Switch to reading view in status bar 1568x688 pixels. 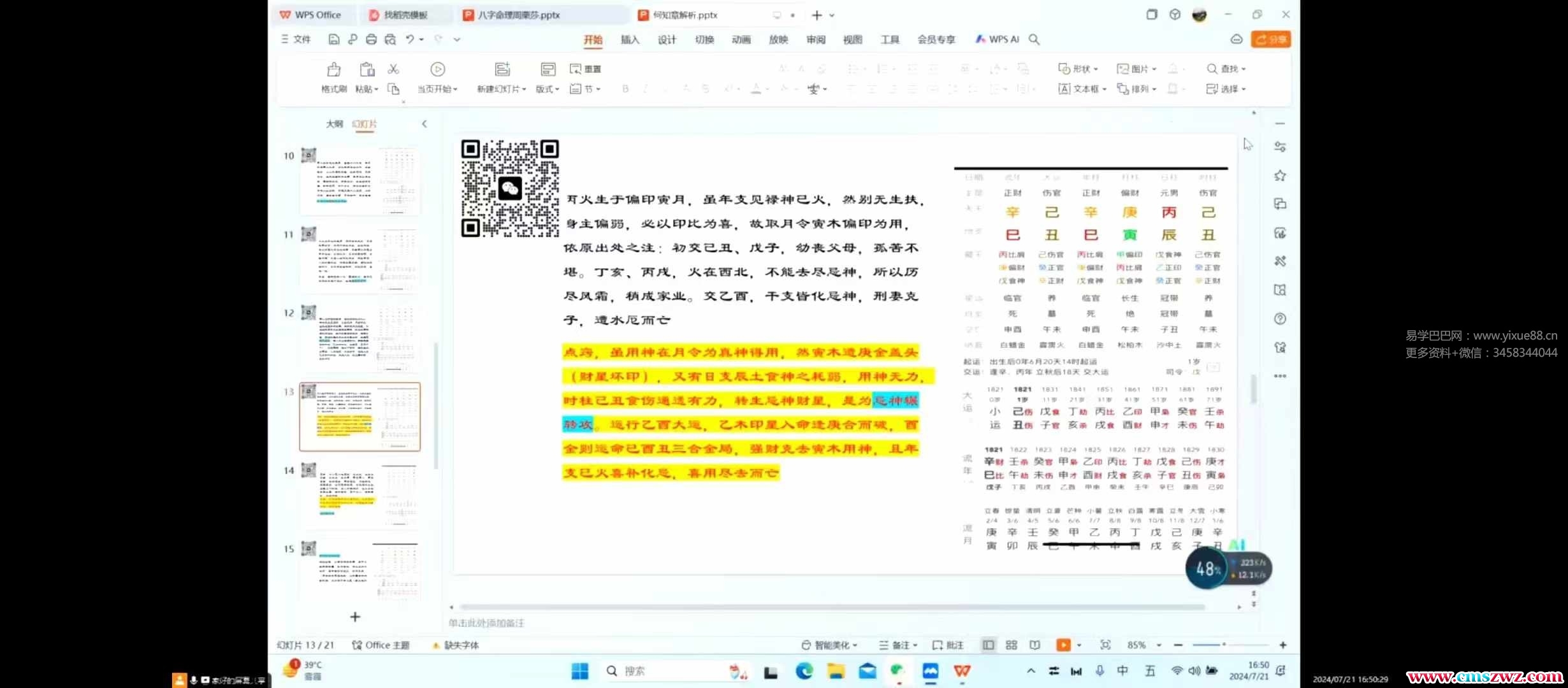[1034, 645]
